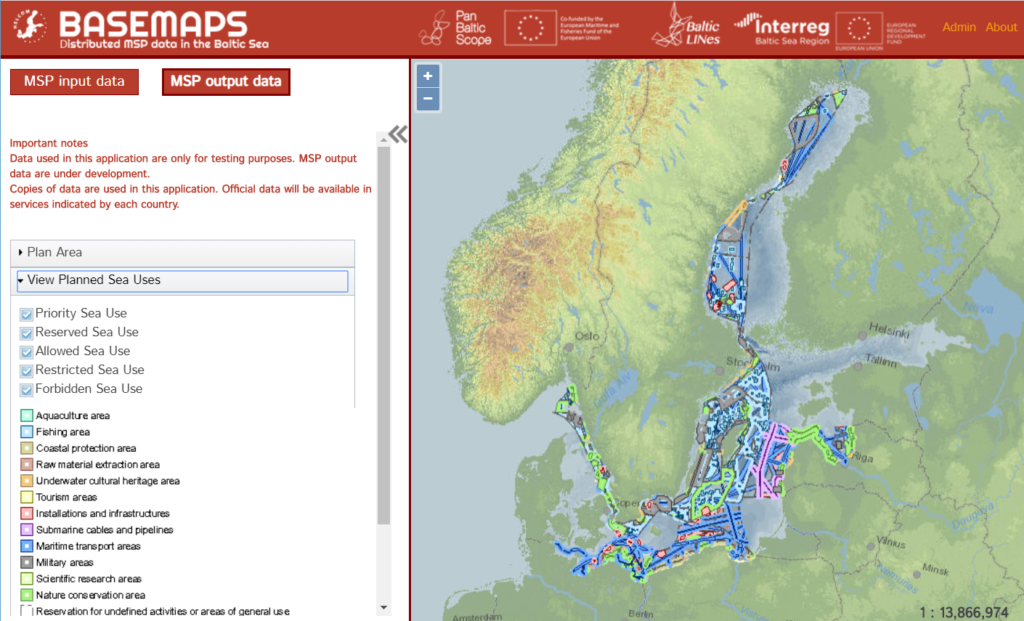This screenshot has height=621, width=1024.
Task: Click the Oslo label on the map
Action: point(586,336)
